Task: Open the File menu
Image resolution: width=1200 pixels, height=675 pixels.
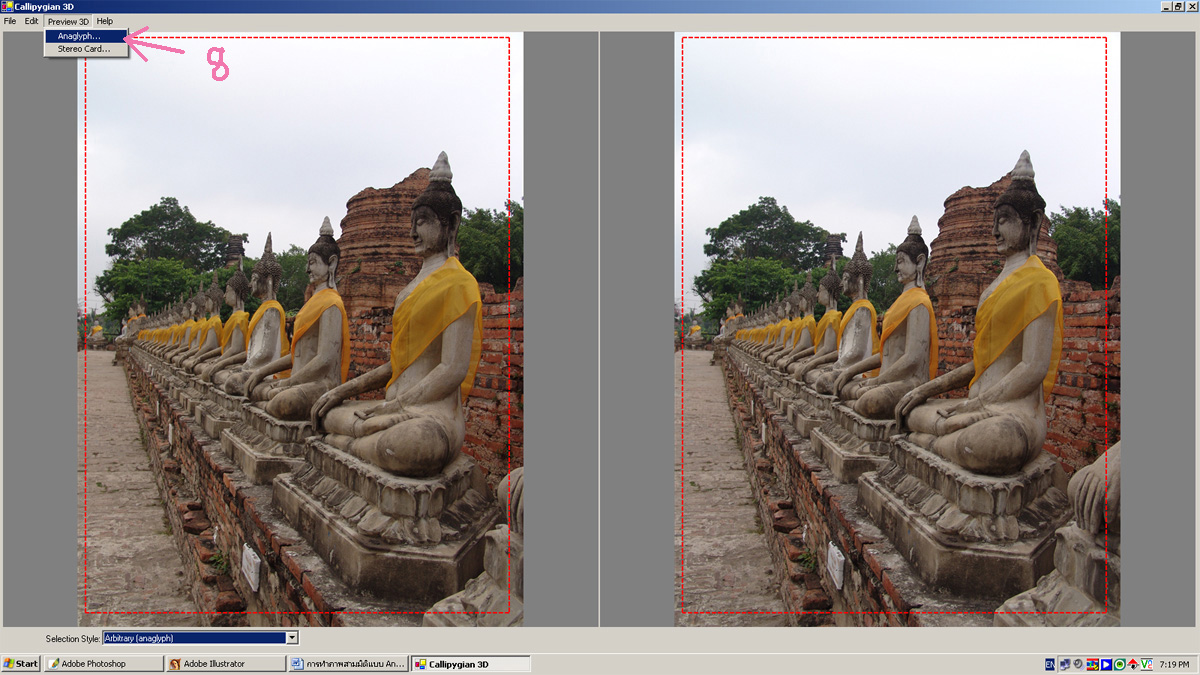Action: [x=10, y=21]
